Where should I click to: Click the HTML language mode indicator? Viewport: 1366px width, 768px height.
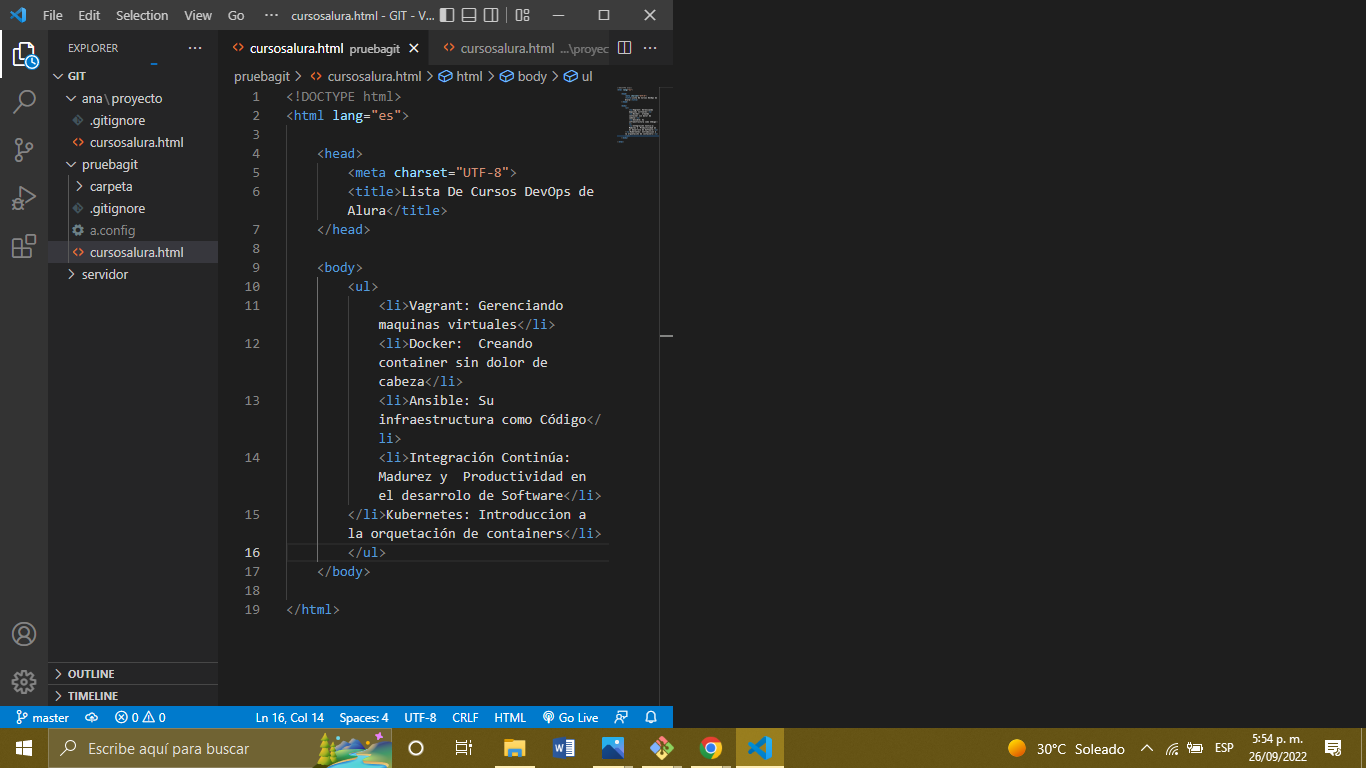click(510, 717)
